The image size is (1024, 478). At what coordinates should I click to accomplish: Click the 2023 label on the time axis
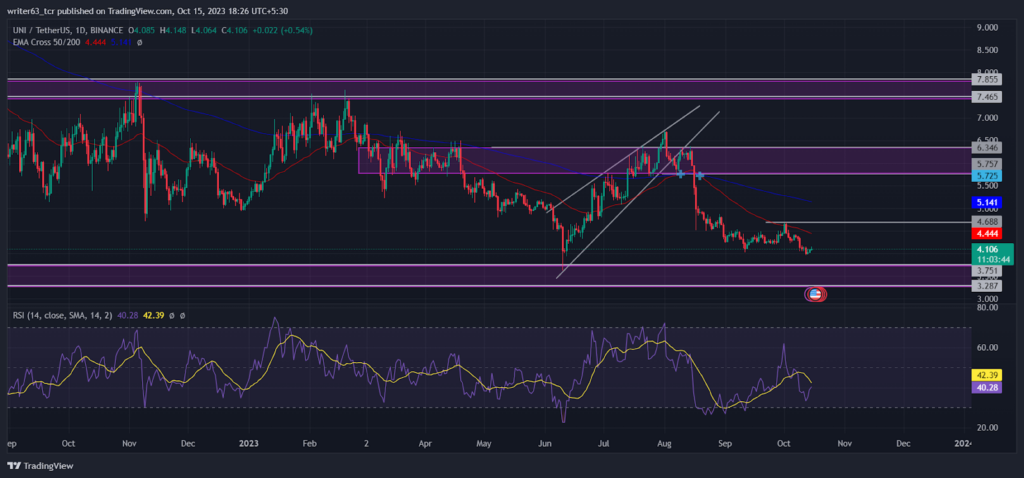pos(249,443)
